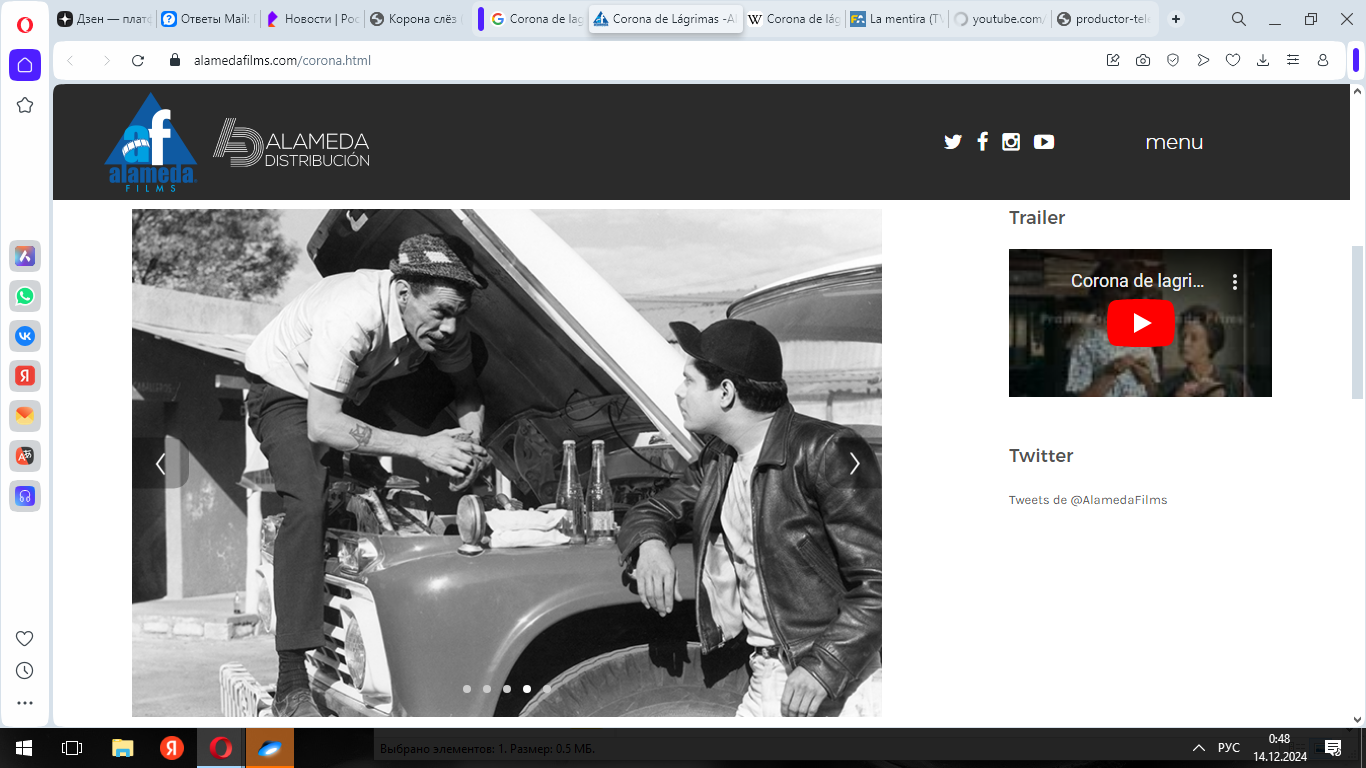
Task: Open the share/edit page icon in address bar
Action: coord(1113,60)
